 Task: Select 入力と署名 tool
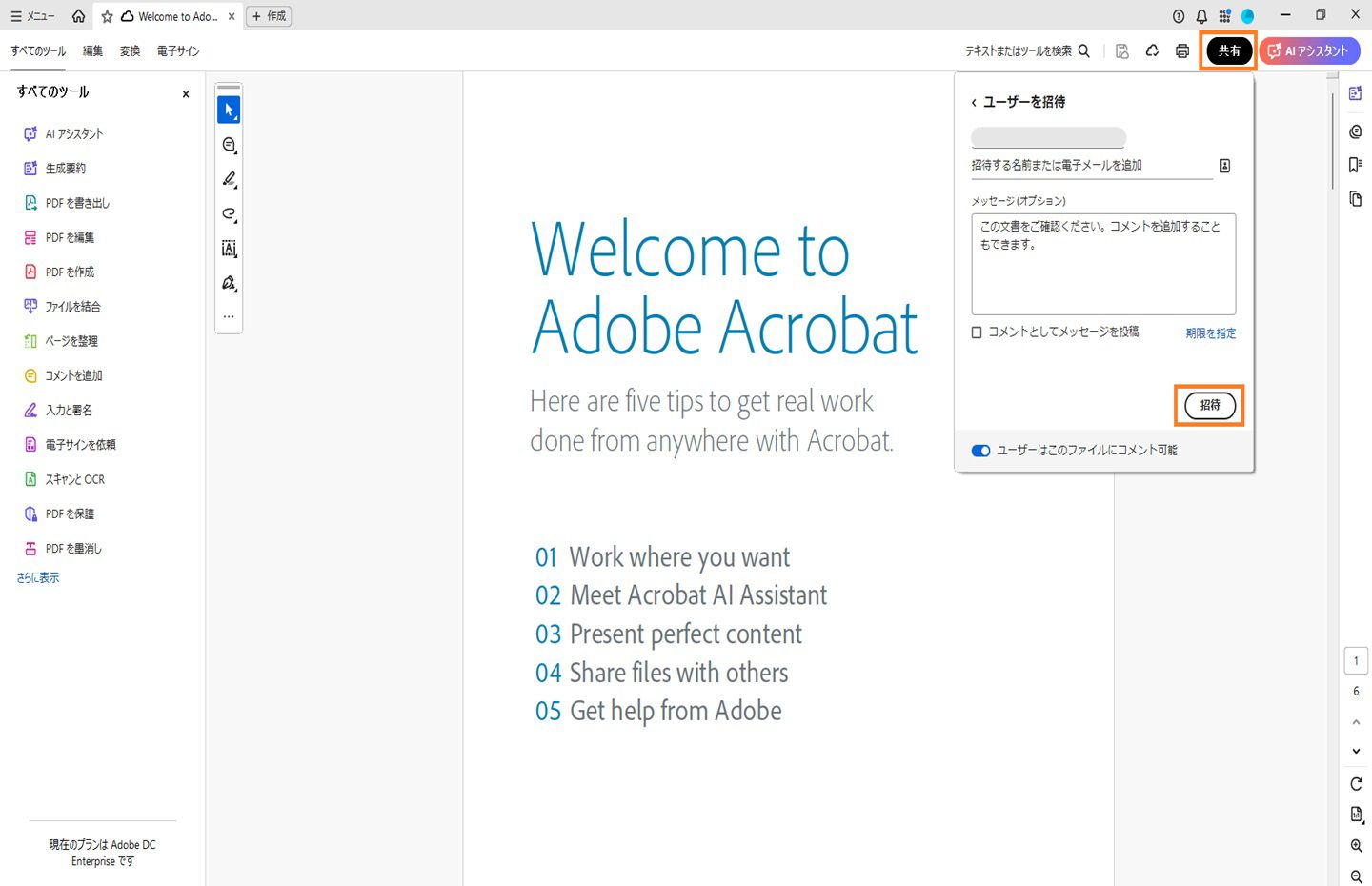[x=58, y=410]
